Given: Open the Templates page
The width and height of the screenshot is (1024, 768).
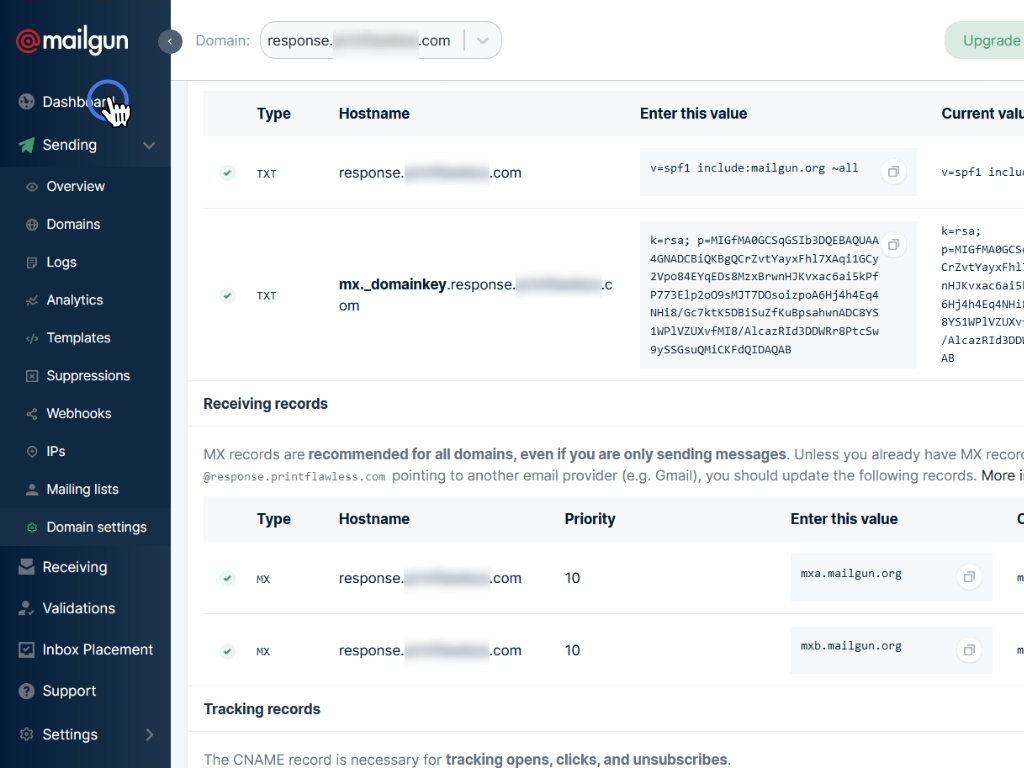Looking at the screenshot, I should (78, 338).
